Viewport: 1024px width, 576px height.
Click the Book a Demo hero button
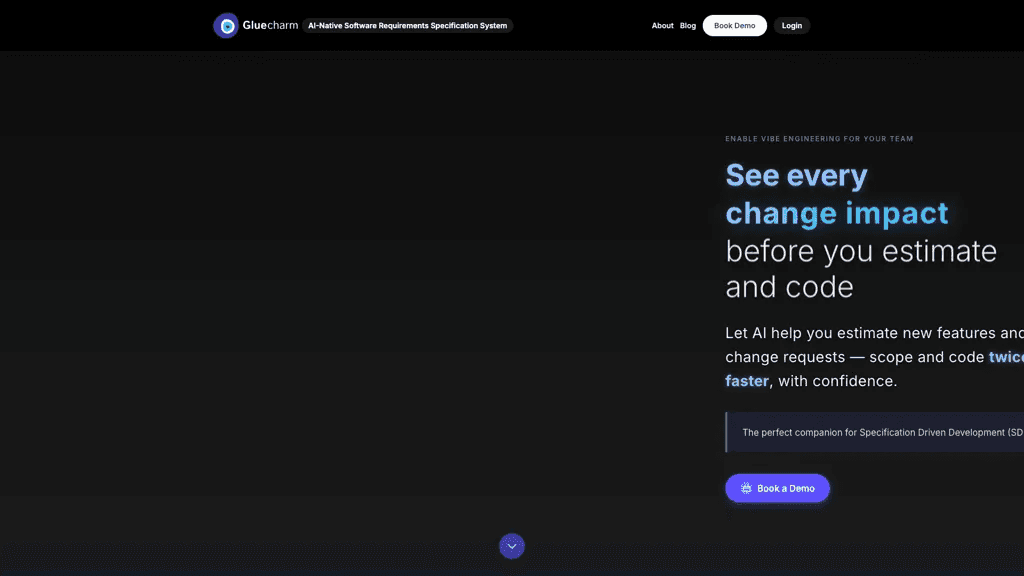tap(777, 488)
